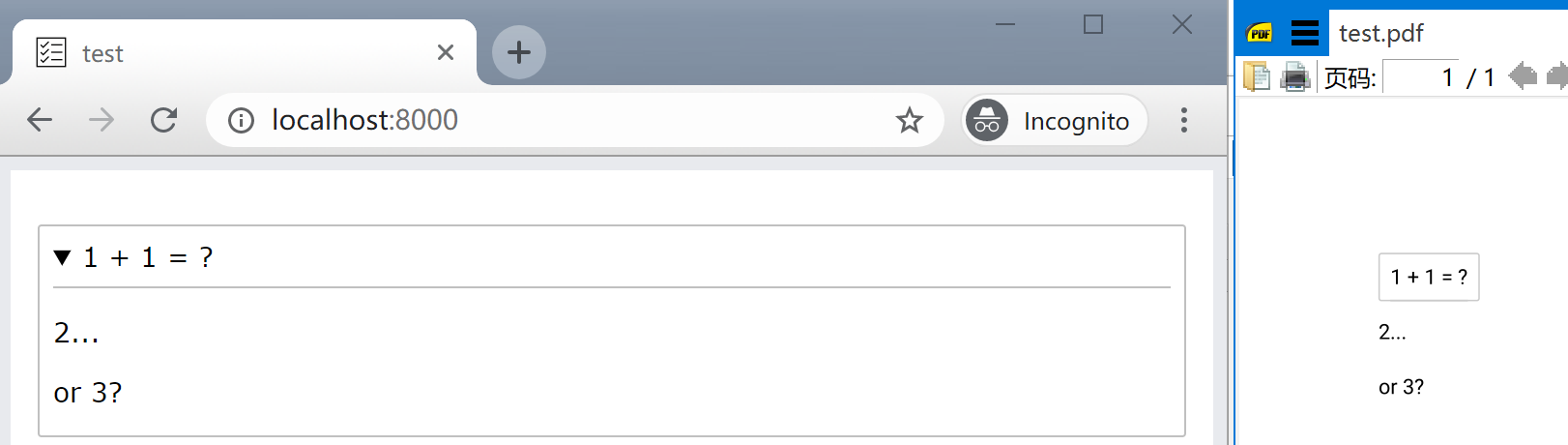Select the test.pdf tab
This screenshot has height=445, width=1568.
click(1380, 34)
